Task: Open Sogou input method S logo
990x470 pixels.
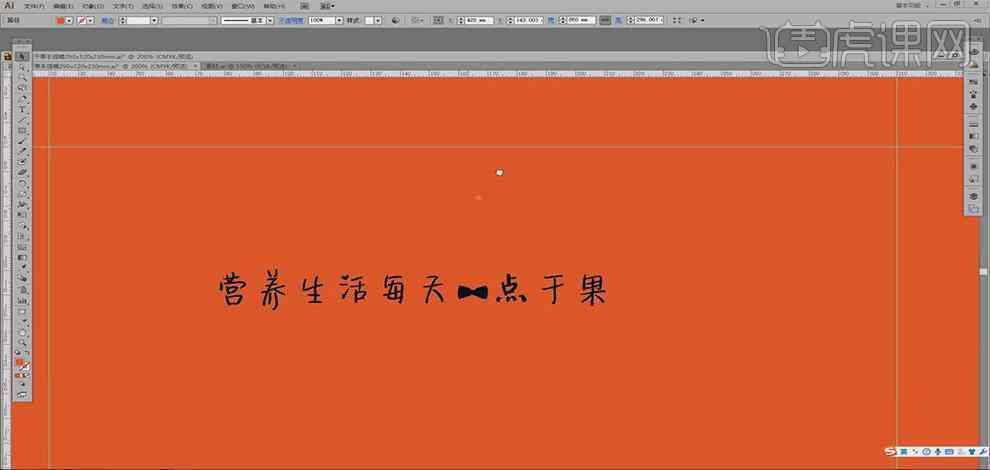Action: 889,451
